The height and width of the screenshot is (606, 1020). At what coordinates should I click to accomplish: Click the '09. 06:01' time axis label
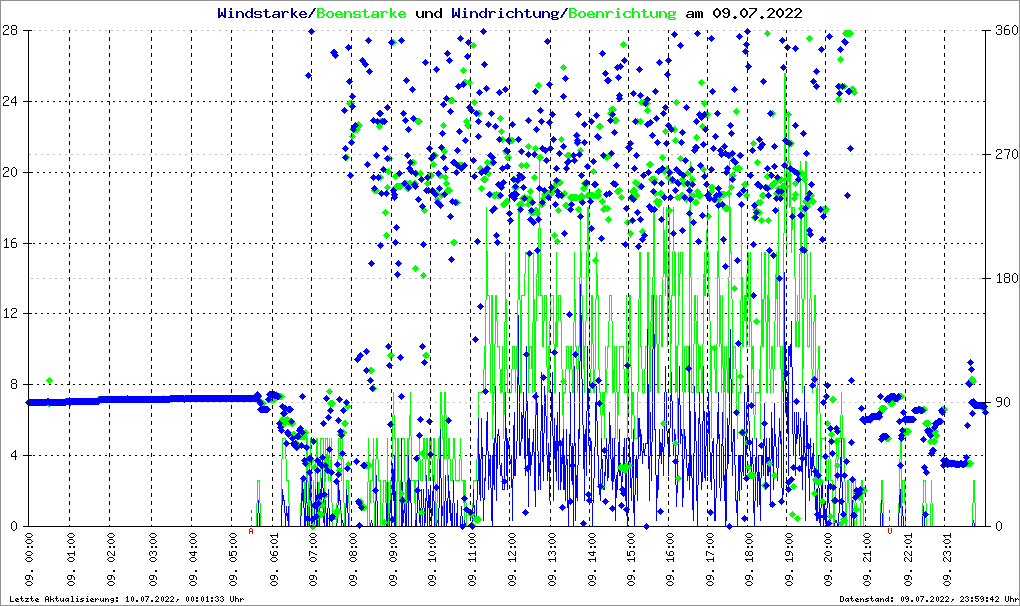coord(273,565)
